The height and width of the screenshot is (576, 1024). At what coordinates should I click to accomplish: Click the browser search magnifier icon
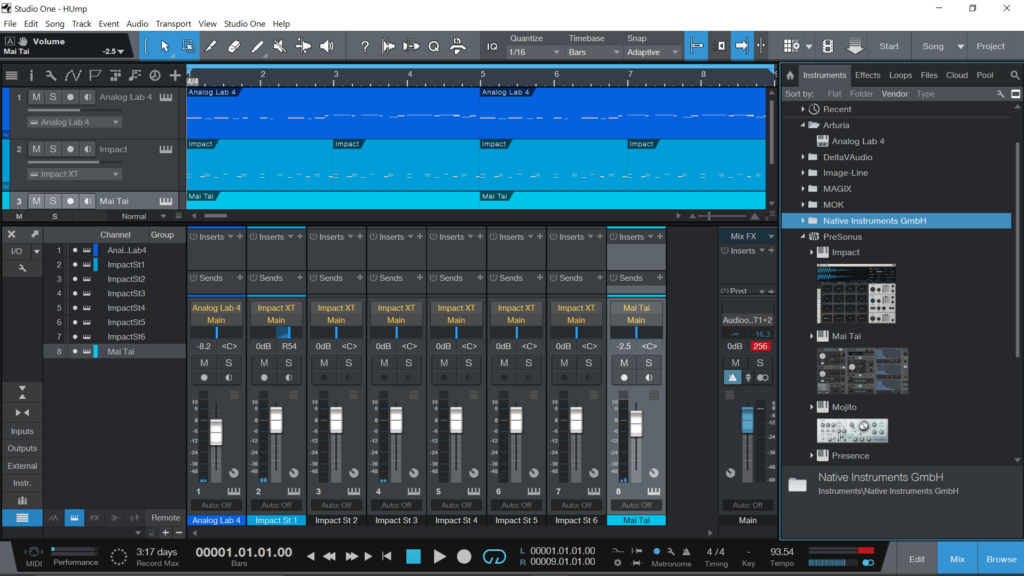coord(1014,75)
